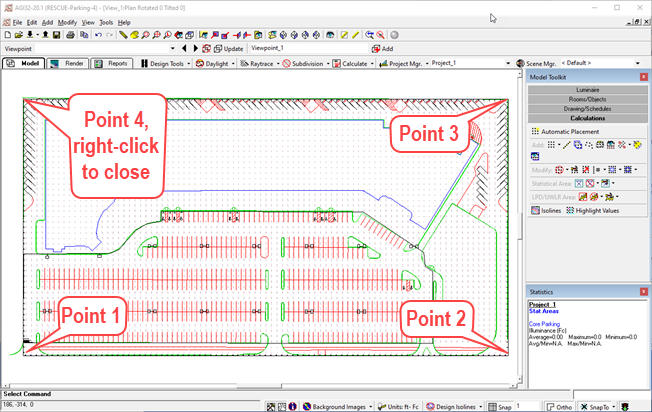
Task: Click the Add viewpoint icon
Action: point(375,48)
